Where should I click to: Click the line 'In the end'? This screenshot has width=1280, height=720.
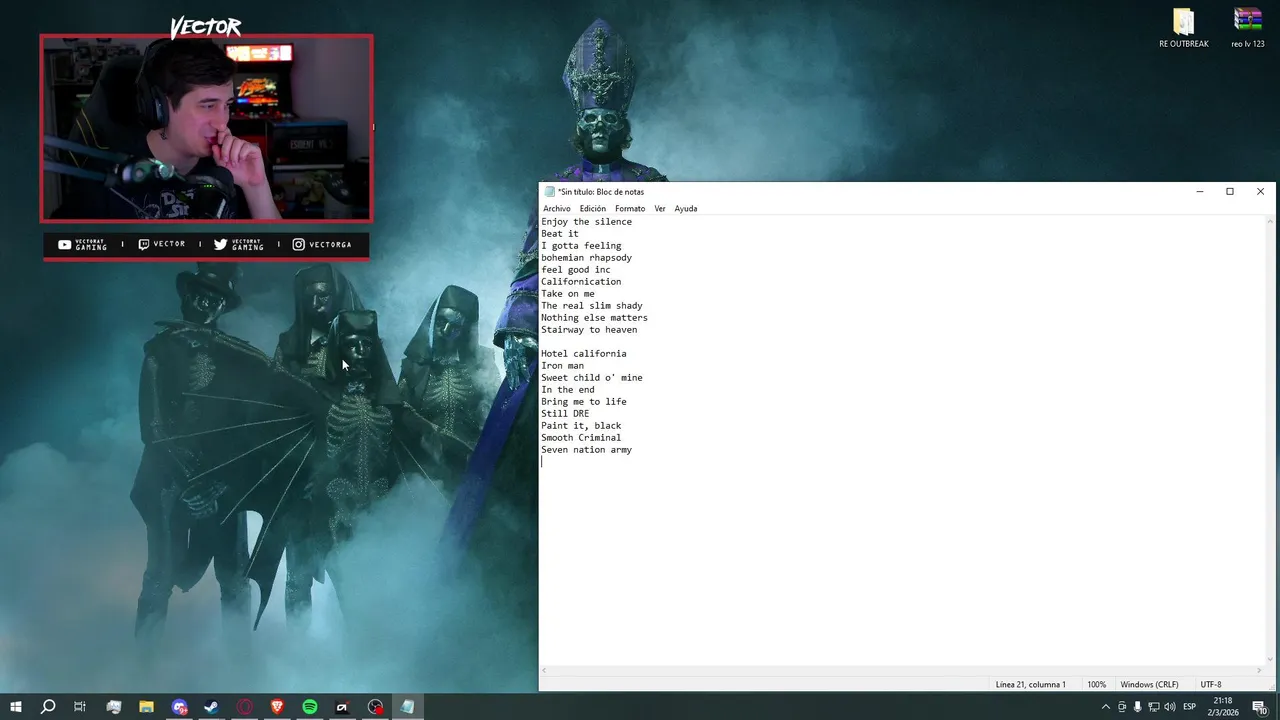point(567,390)
